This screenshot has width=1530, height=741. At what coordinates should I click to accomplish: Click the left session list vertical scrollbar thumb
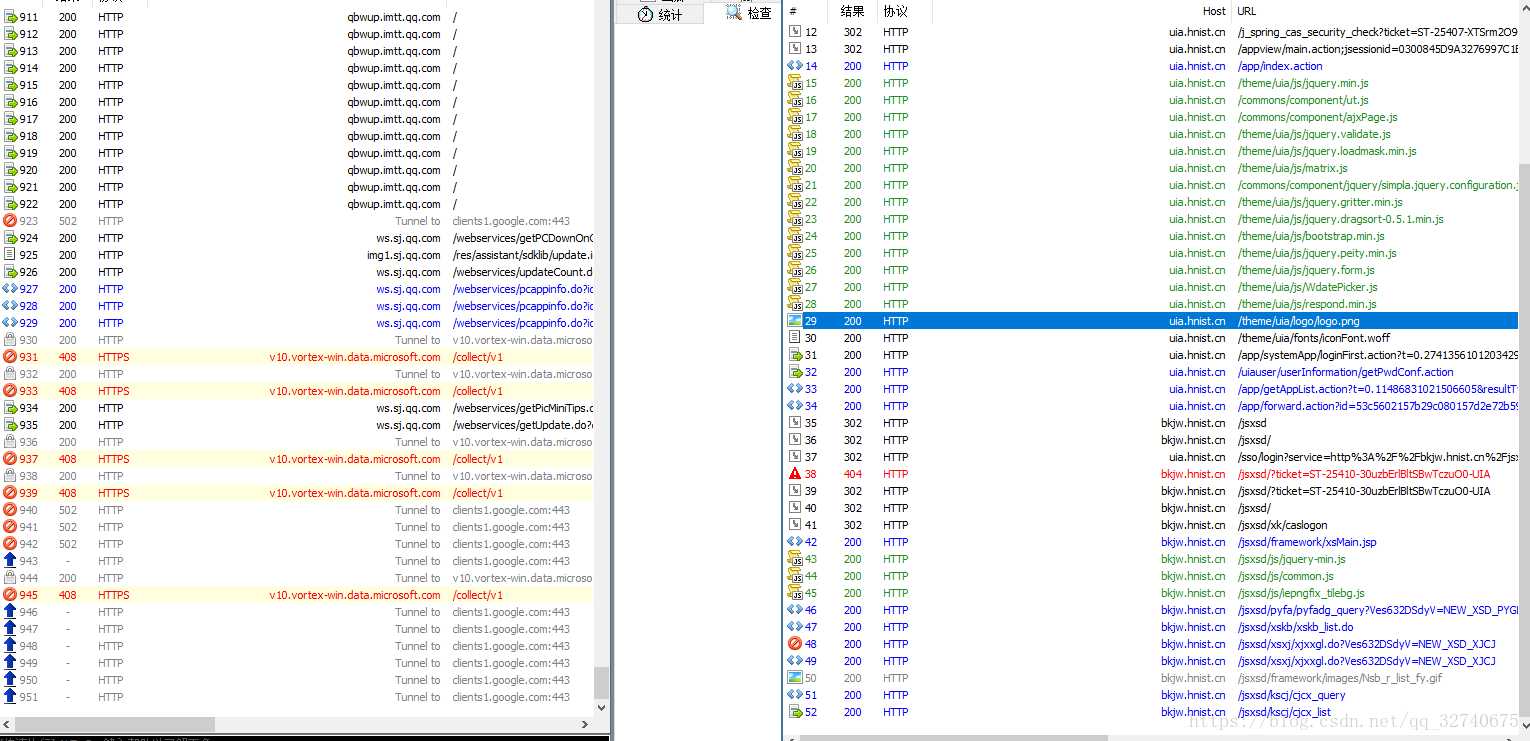[601, 683]
